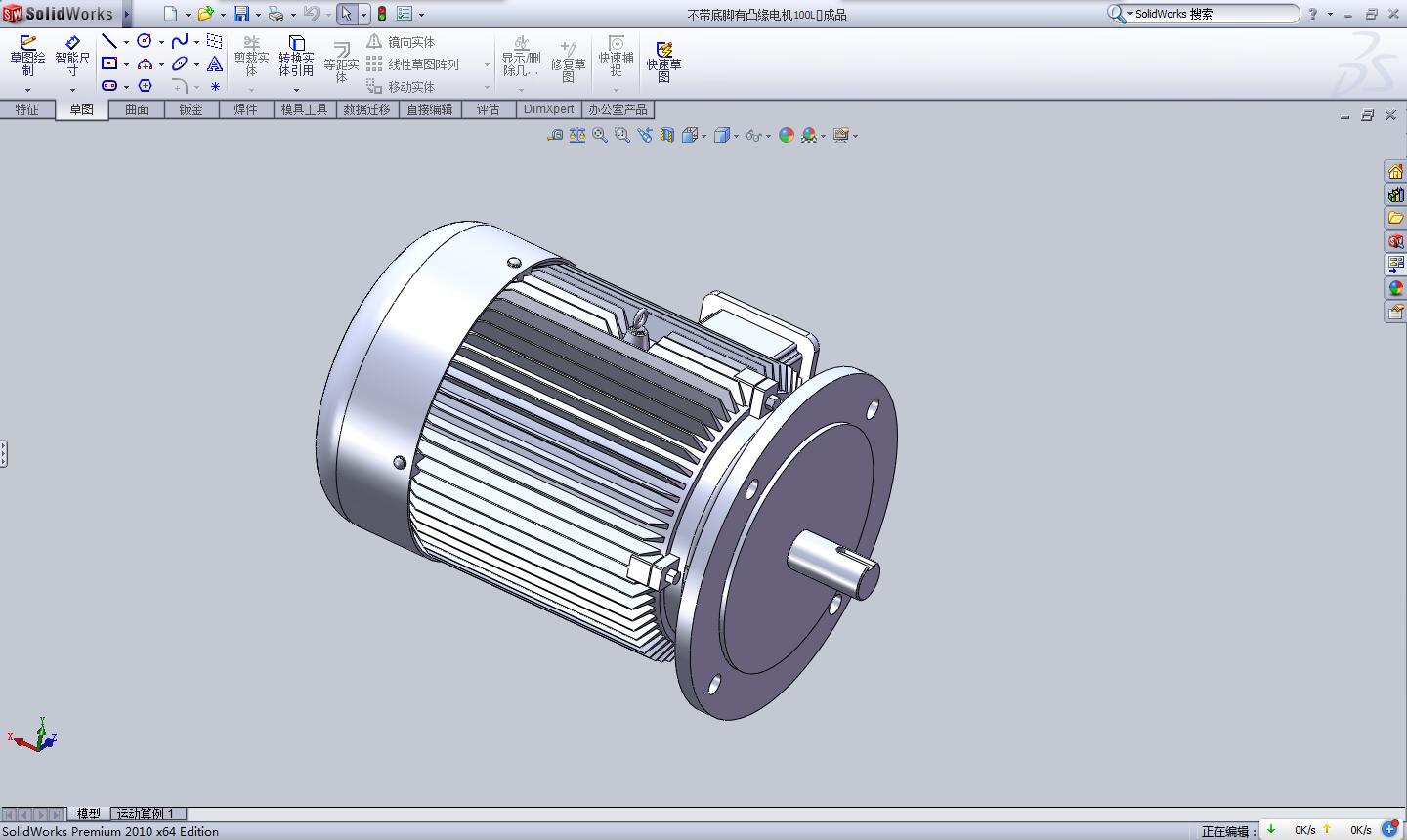The height and width of the screenshot is (840, 1407).
Task: Click the Mass Properties scale icon
Action: click(x=577, y=135)
